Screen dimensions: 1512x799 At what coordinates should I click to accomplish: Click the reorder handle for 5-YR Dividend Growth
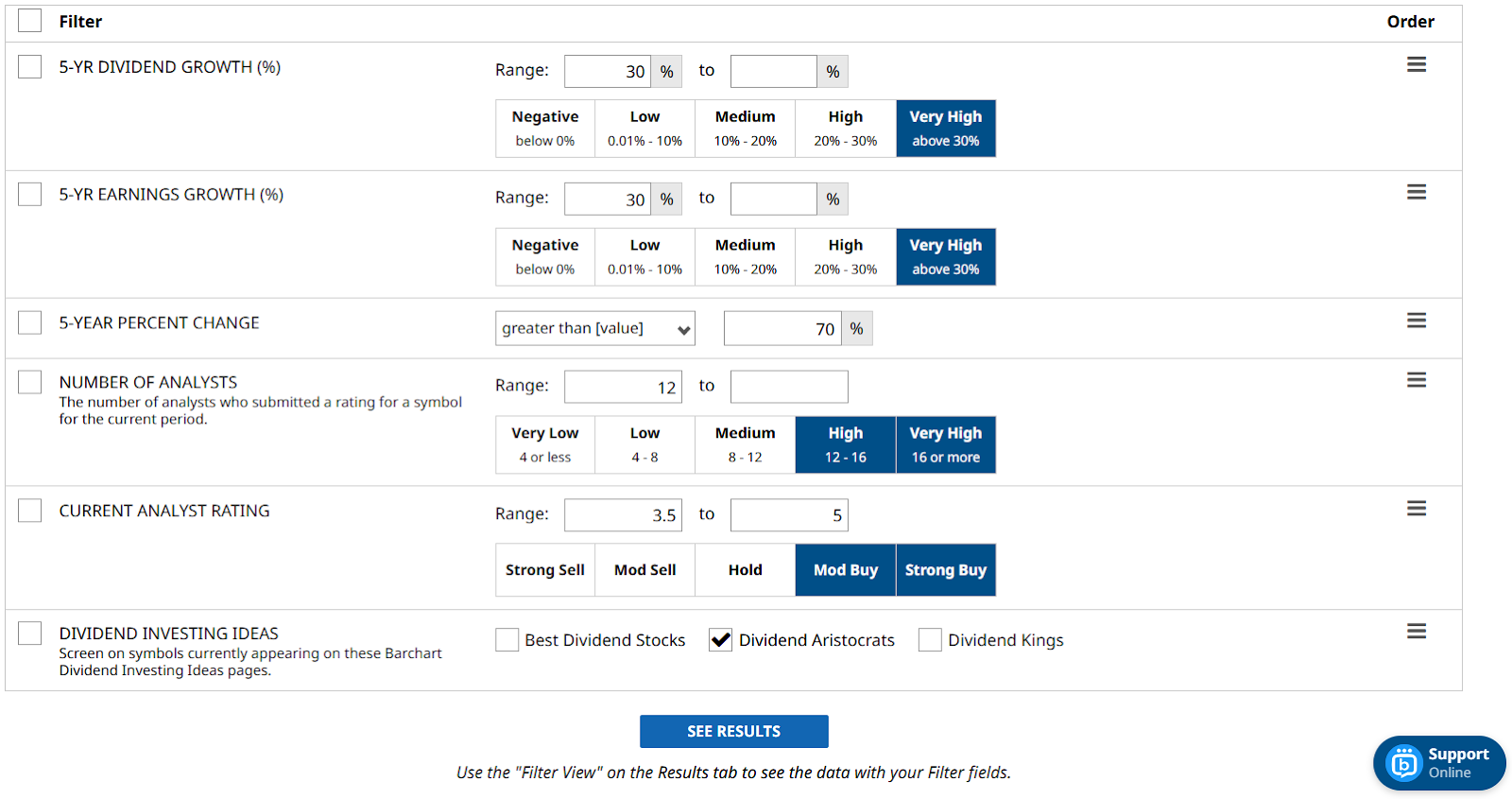pyautogui.click(x=1416, y=64)
